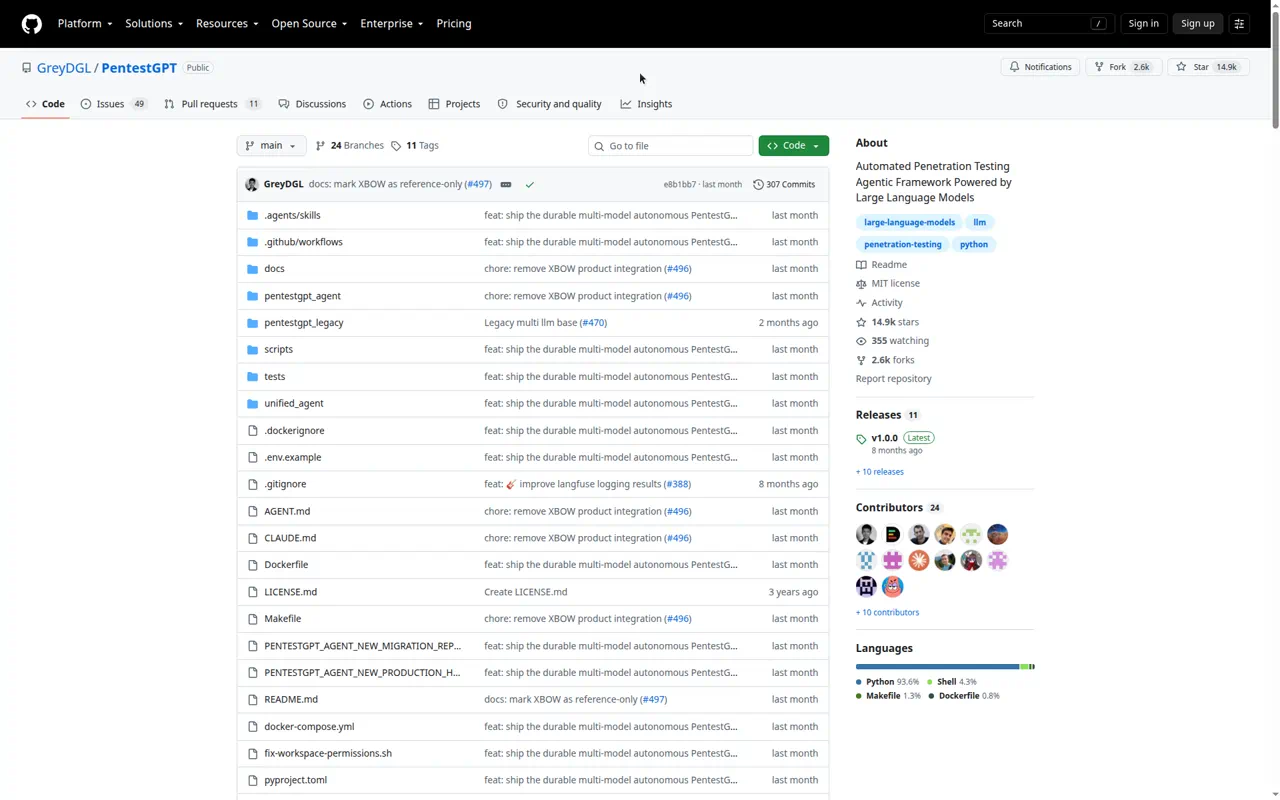Click the commit status check mark
Image resolution: width=1280 pixels, height=800 pixels.
coord(530,184)
